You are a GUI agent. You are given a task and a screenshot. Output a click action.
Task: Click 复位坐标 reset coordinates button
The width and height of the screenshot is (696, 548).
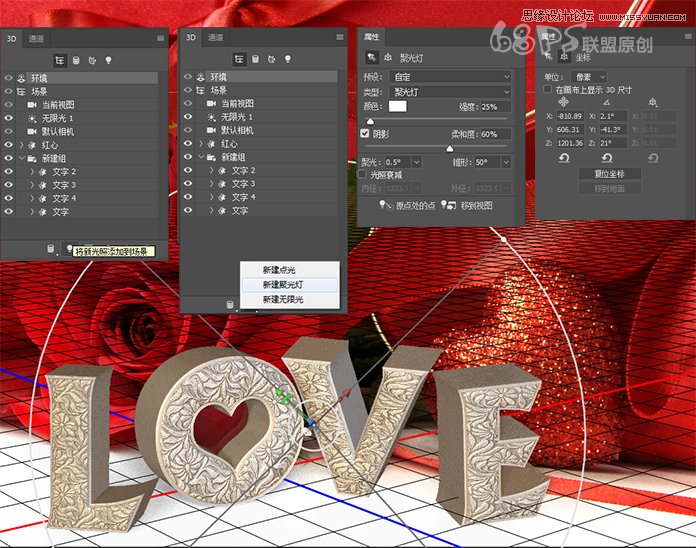pos(609,174)
